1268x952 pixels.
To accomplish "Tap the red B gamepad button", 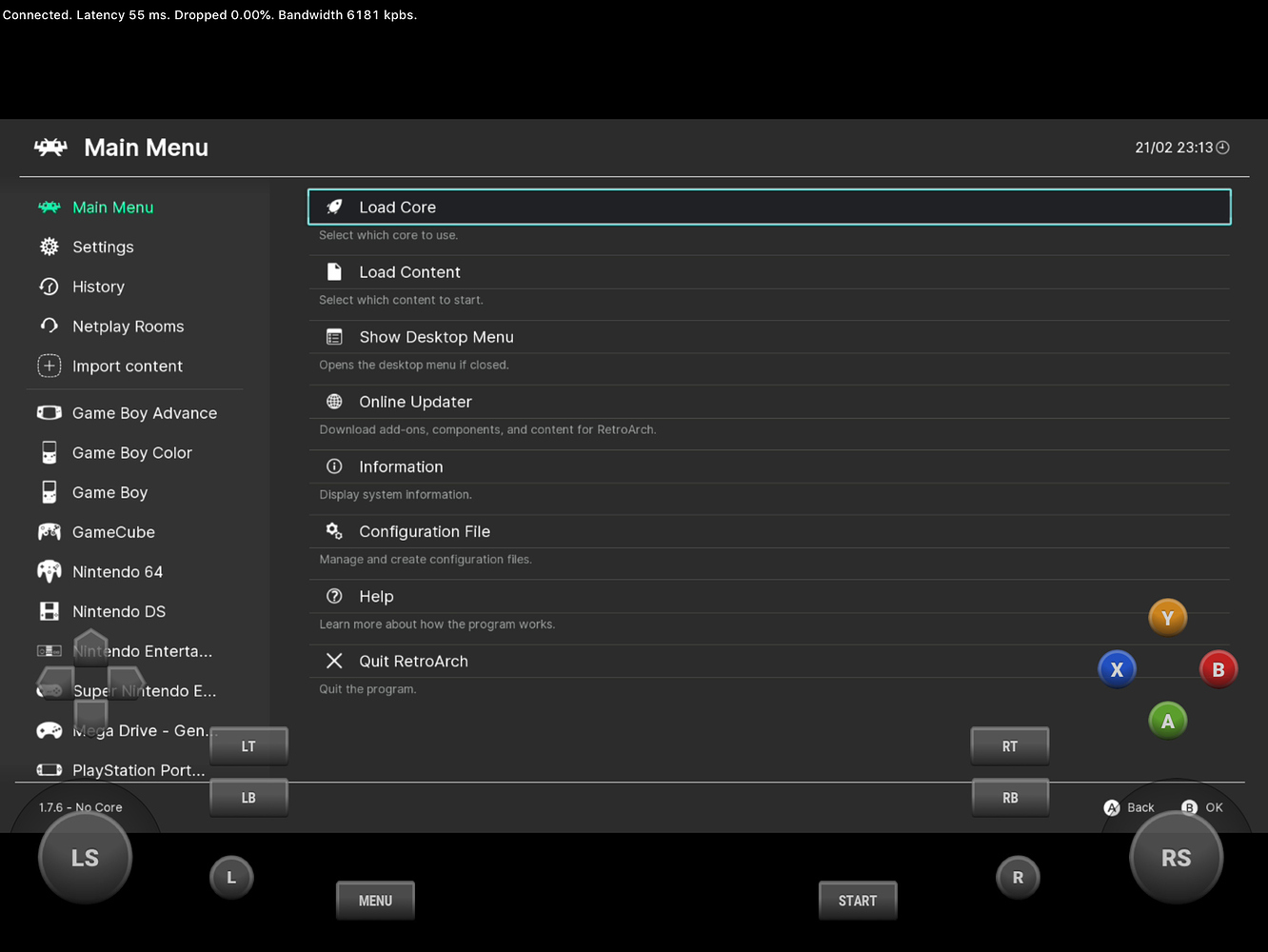I will click(1218, 669).
